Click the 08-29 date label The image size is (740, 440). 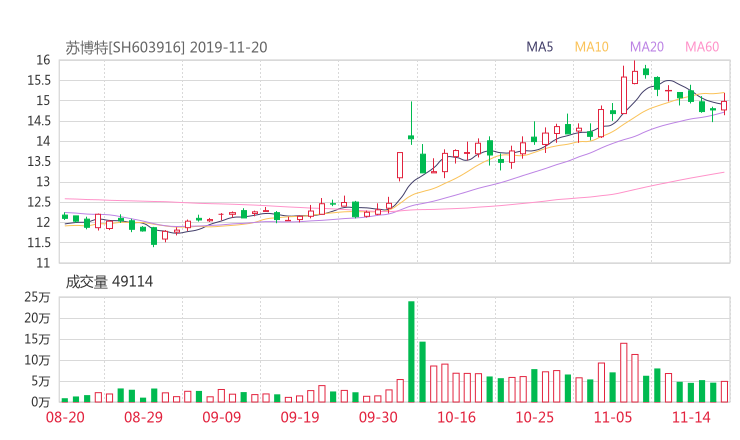[143, 417]
